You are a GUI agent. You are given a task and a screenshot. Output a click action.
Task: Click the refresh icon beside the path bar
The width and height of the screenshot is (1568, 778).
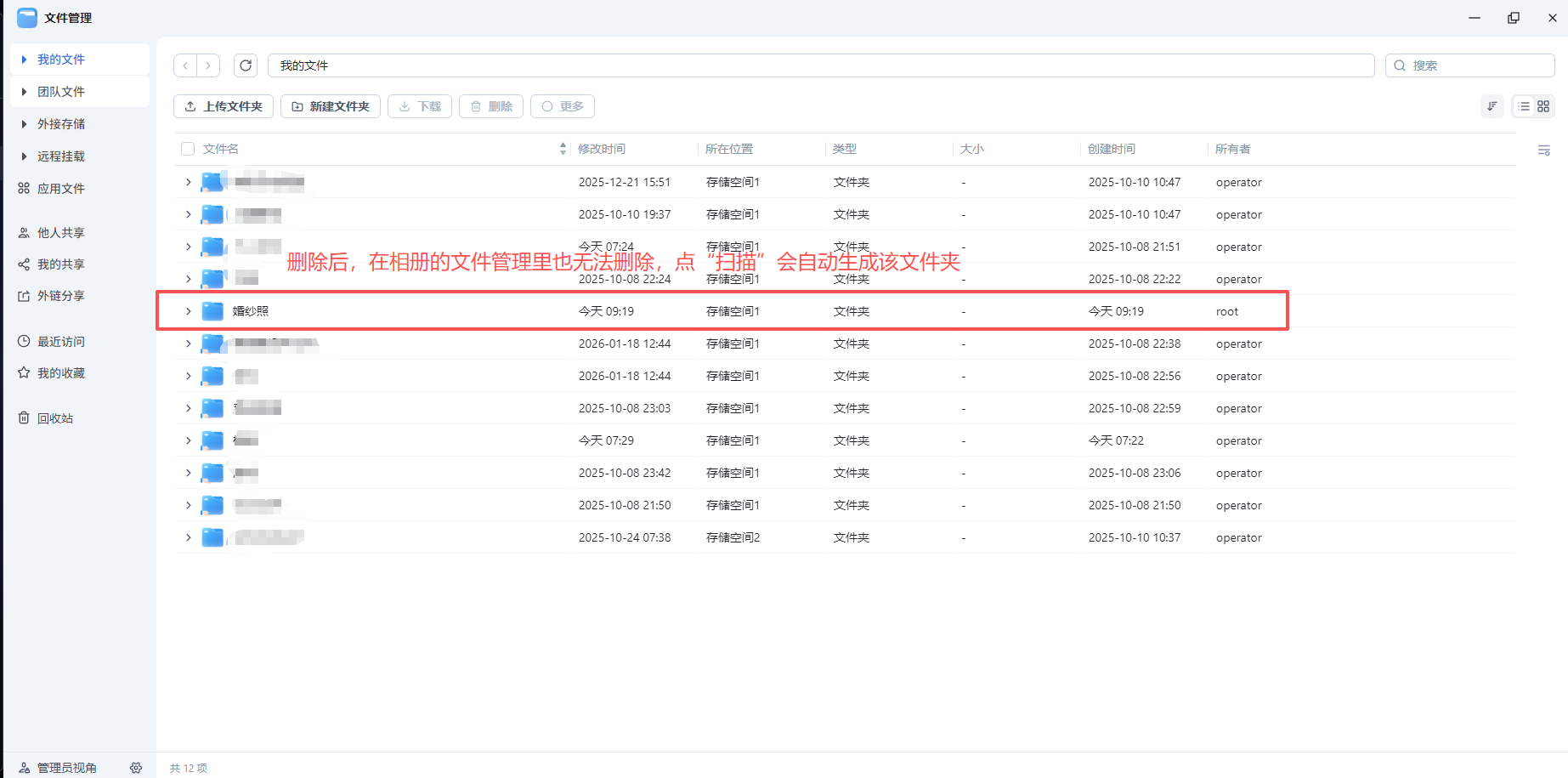(246, 65)
